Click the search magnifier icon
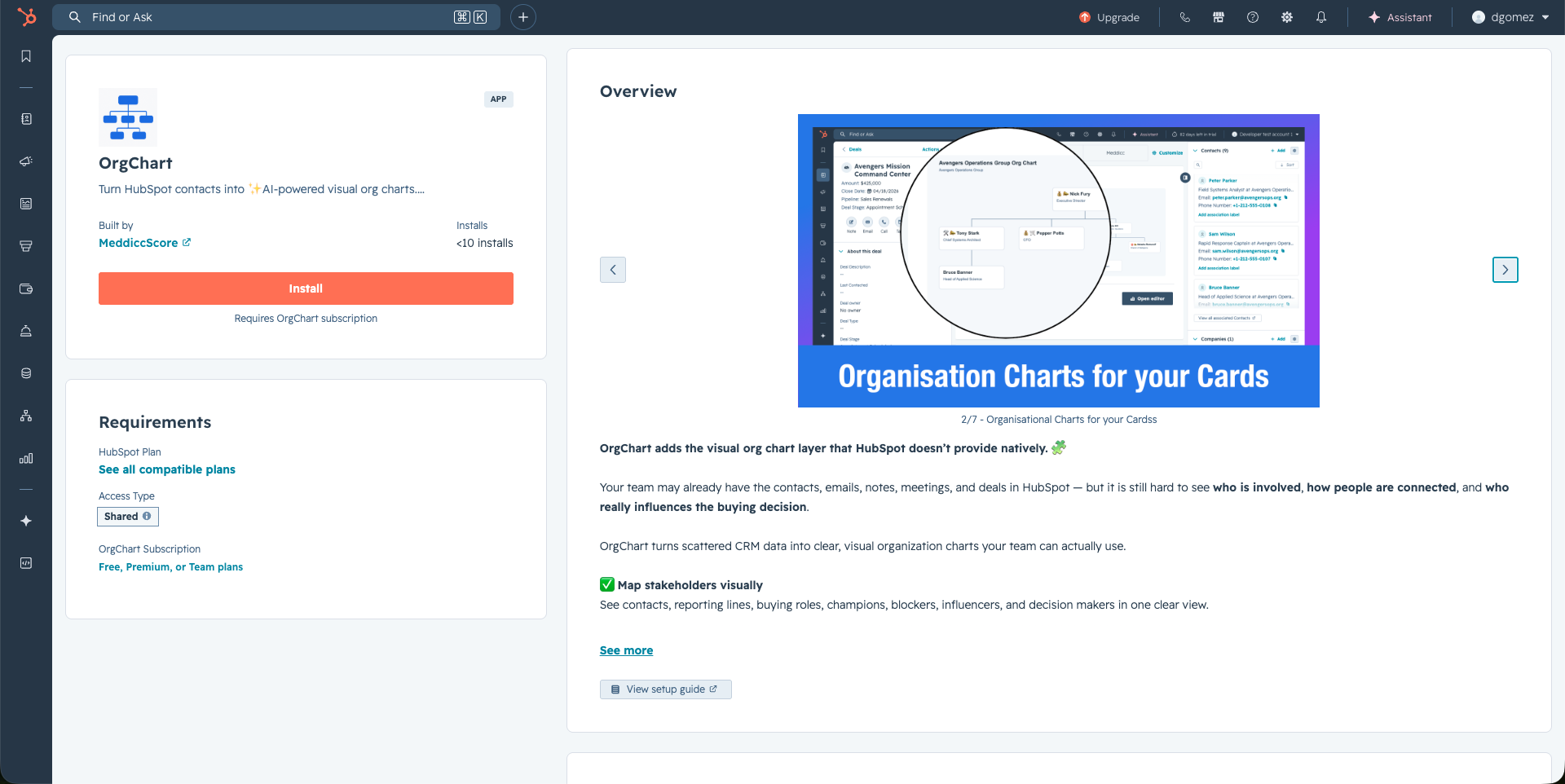The width and height of the screenshot is (1565, 784). click(75, 17)
